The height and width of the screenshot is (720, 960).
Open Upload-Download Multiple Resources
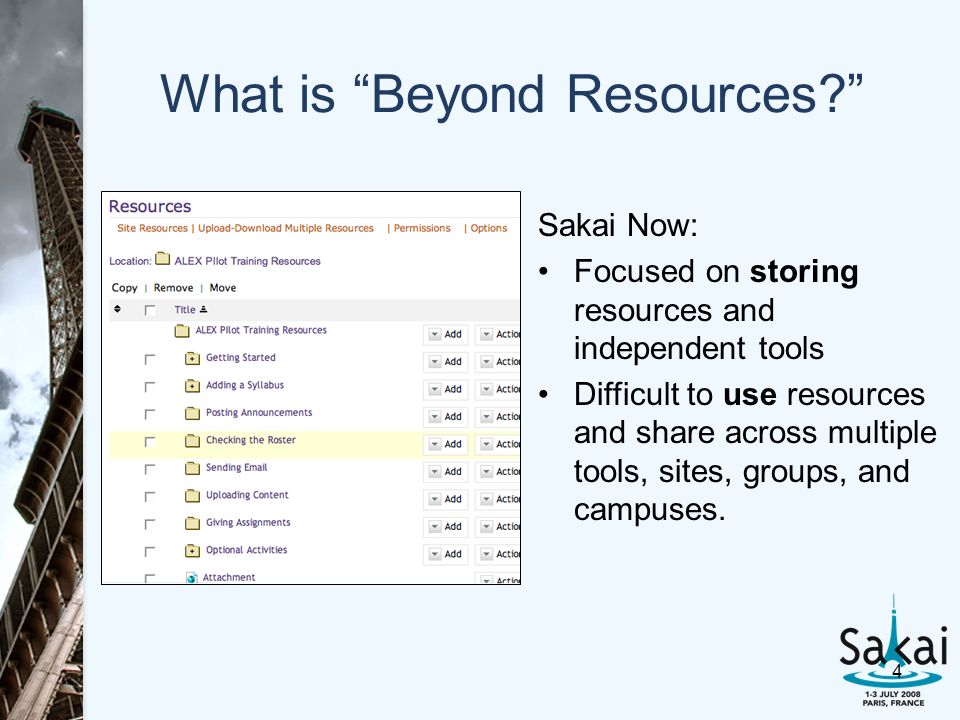[286, 228]
